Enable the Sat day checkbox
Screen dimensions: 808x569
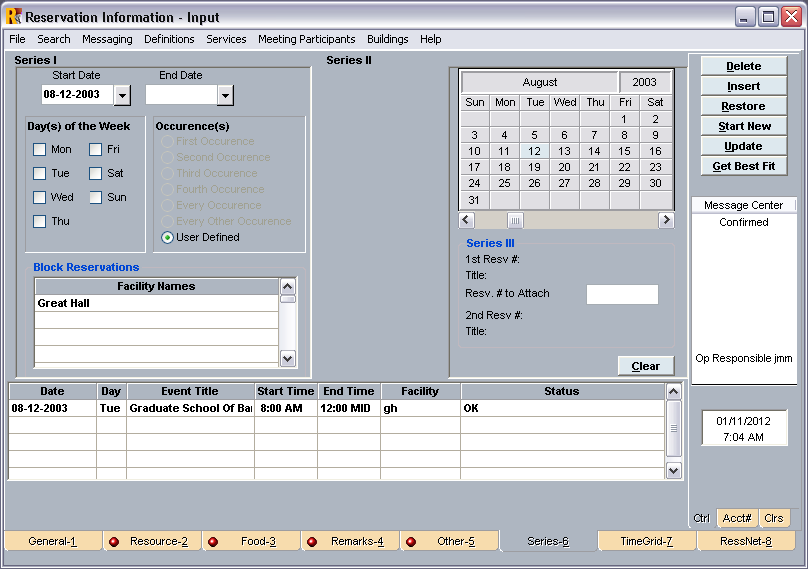pos(96,174)
